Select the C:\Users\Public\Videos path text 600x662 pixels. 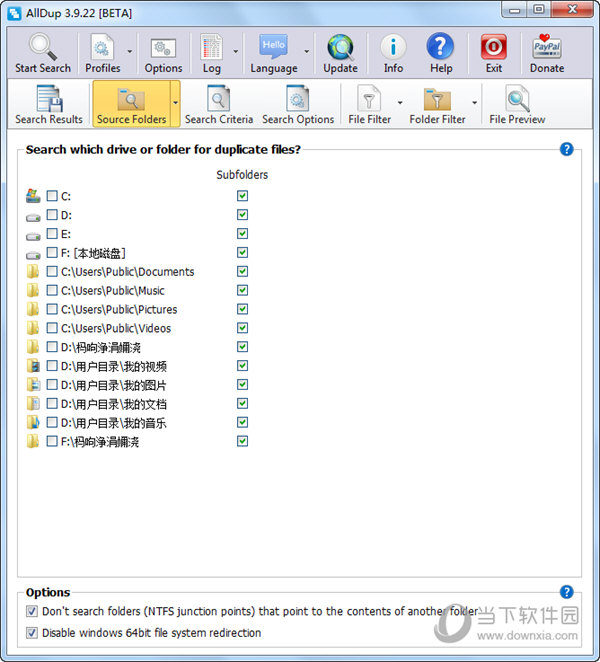click(x=116, y=328)
